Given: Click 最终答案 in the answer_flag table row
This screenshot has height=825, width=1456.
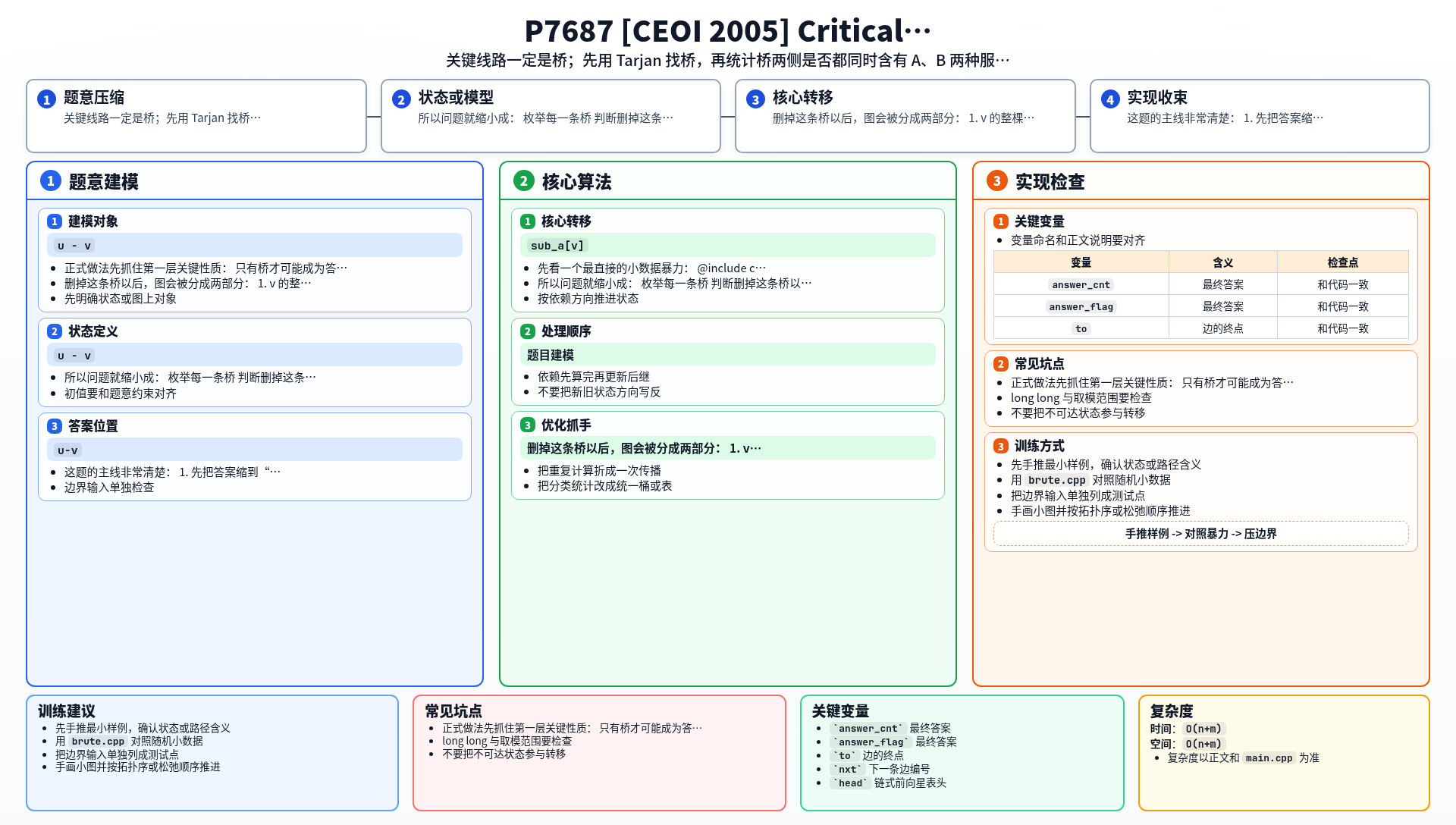Looking at the screenshot, I should 1222,306.
